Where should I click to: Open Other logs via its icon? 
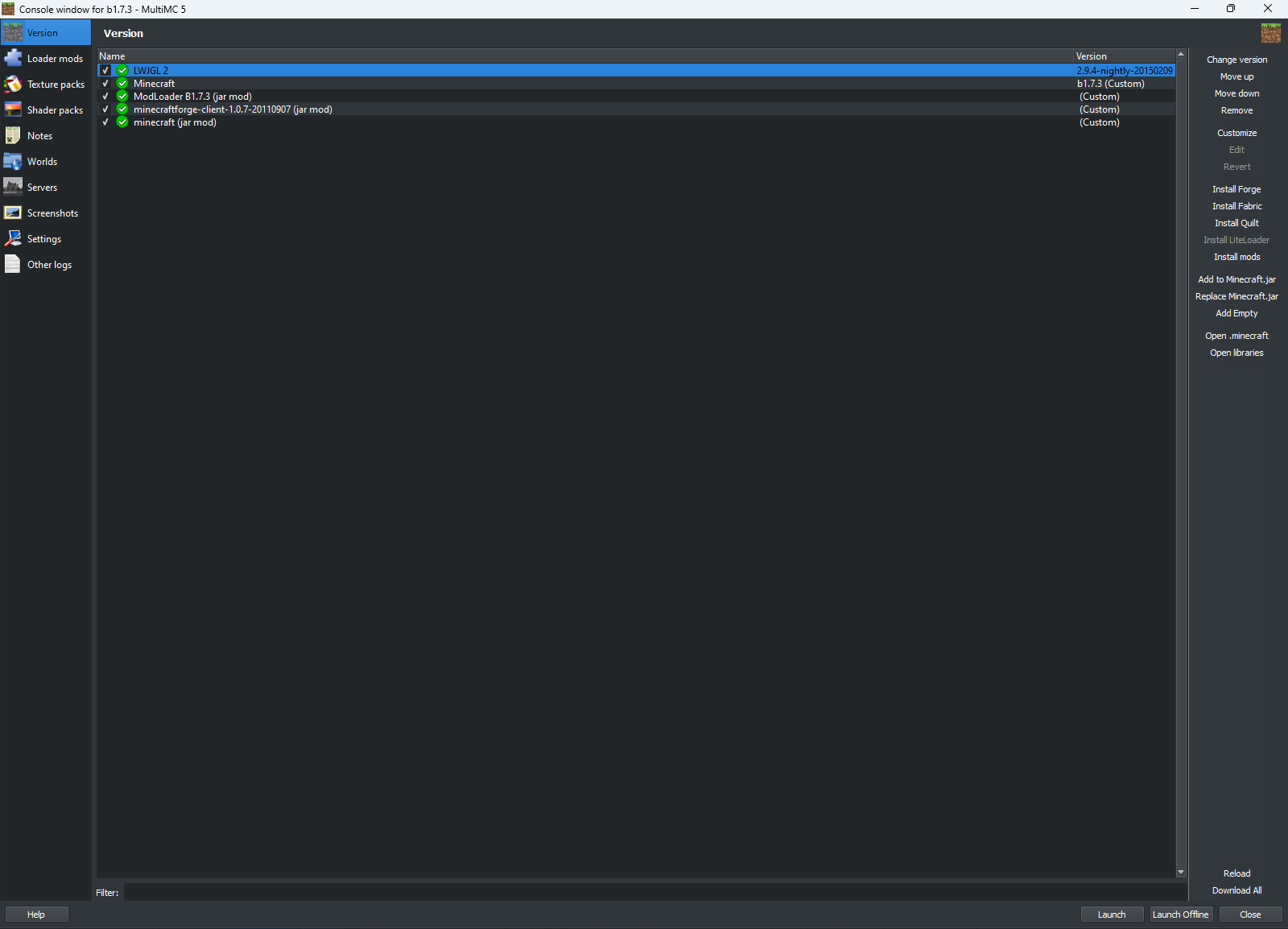pos(14,264)
